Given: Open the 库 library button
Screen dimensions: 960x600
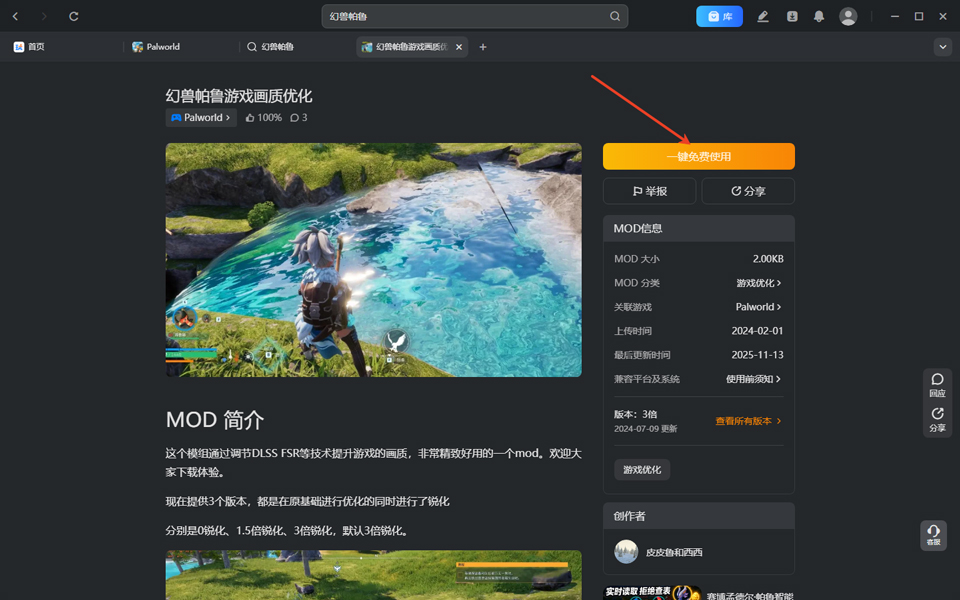Looking at the screenshot, I should 719,17.
